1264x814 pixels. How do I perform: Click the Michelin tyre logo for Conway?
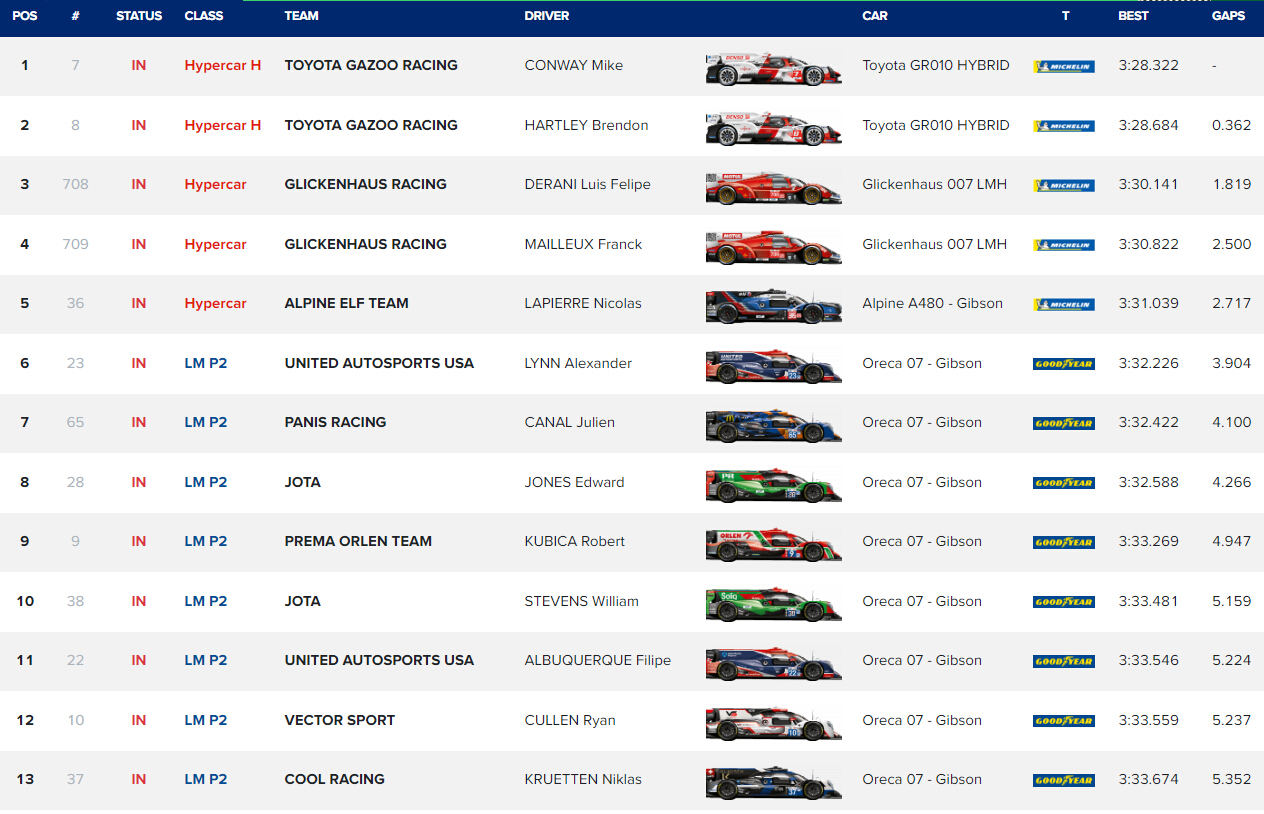[1063, 67]
